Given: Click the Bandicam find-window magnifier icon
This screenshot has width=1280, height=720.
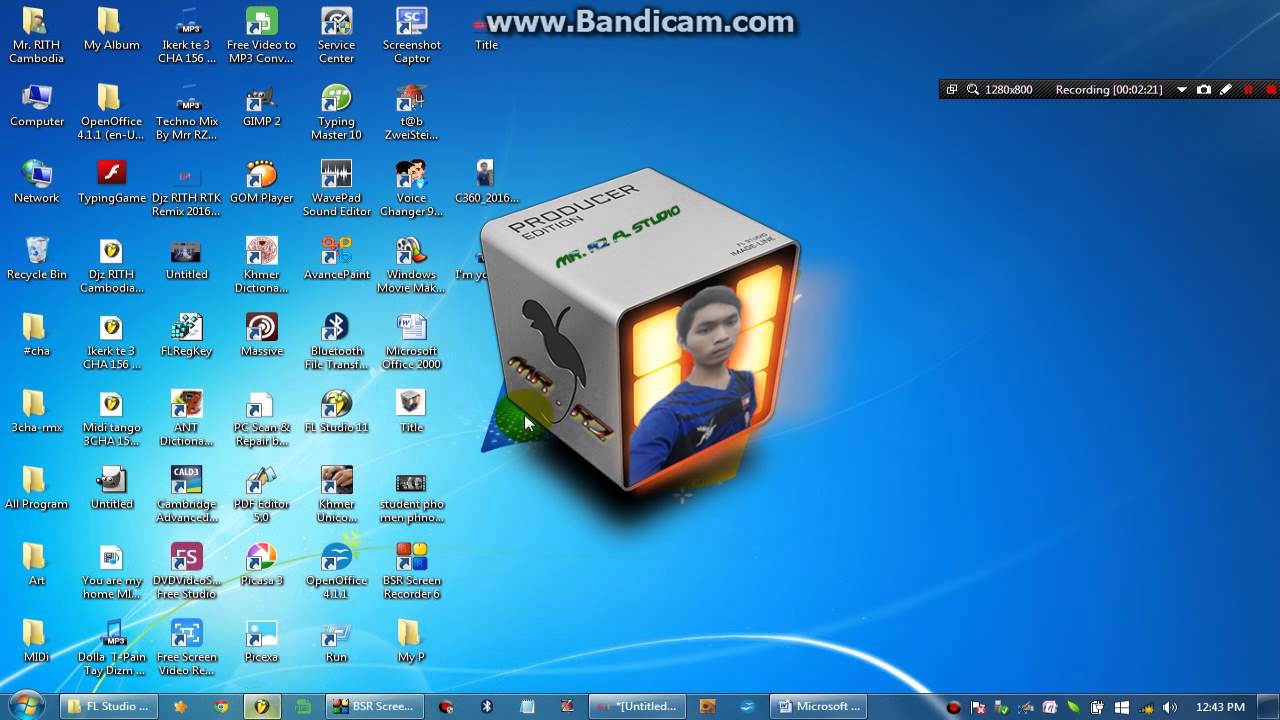Looking at the screenshot, I should [x=973, y=90].
